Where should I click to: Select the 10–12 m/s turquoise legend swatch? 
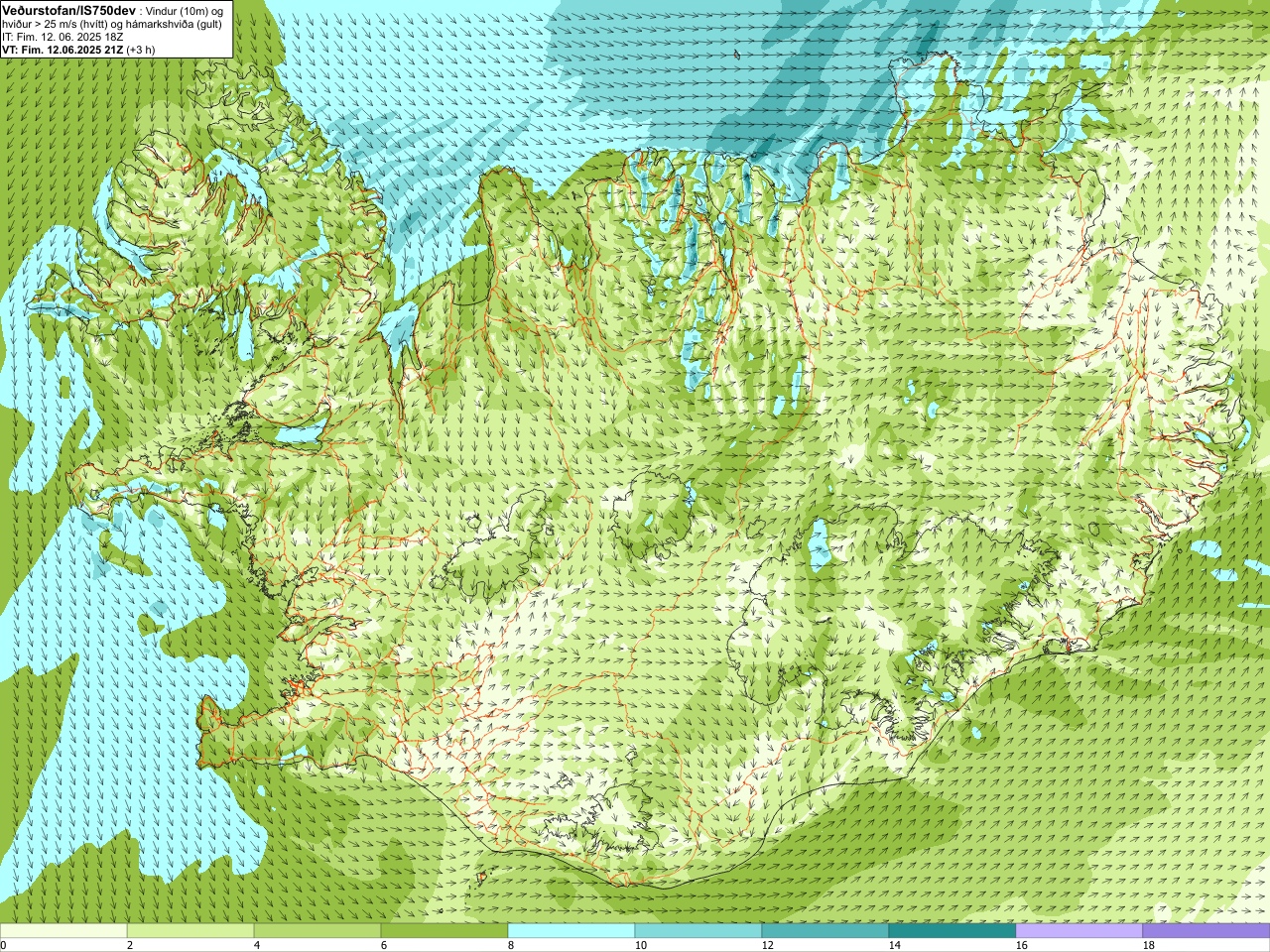698,931
